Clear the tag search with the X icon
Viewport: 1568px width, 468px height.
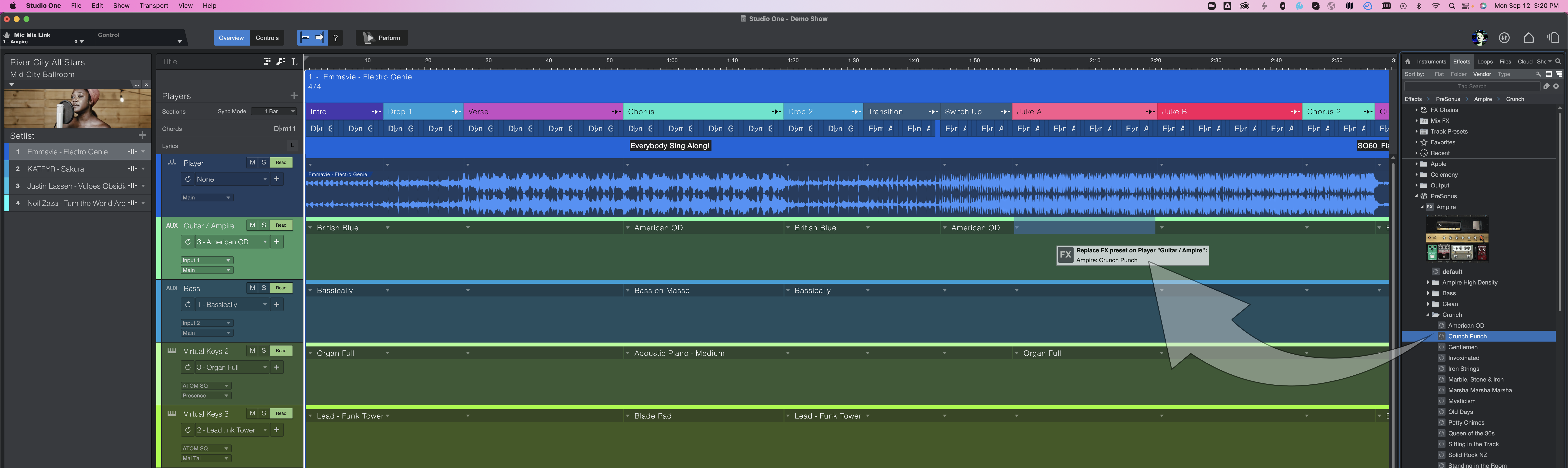1556,86
